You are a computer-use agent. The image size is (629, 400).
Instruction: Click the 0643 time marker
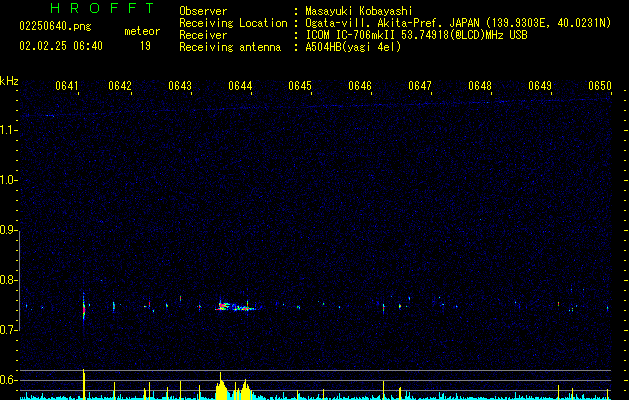tap(180, 86)
